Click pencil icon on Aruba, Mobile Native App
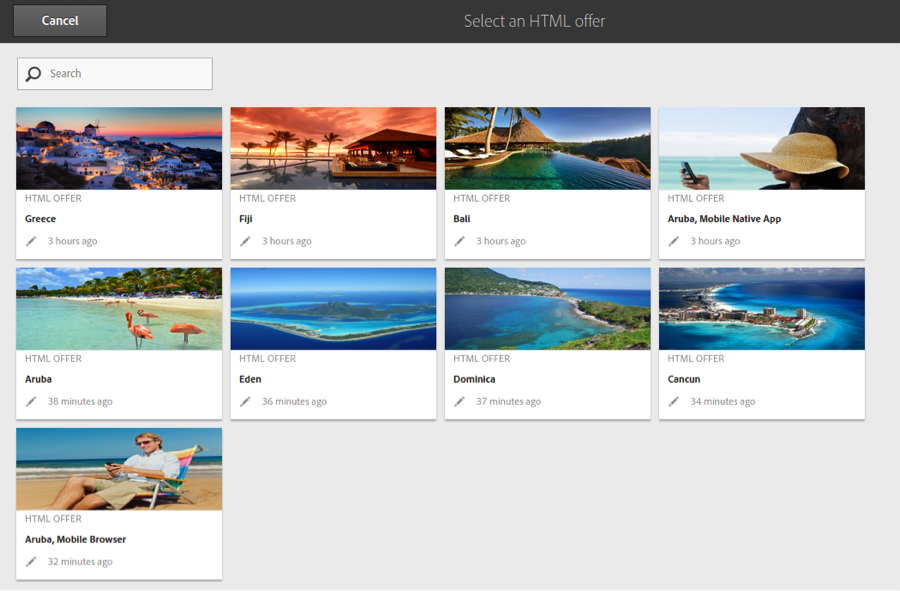Image resolution: width=900 pixels, height=591 pixels. [x=673, y=241]
